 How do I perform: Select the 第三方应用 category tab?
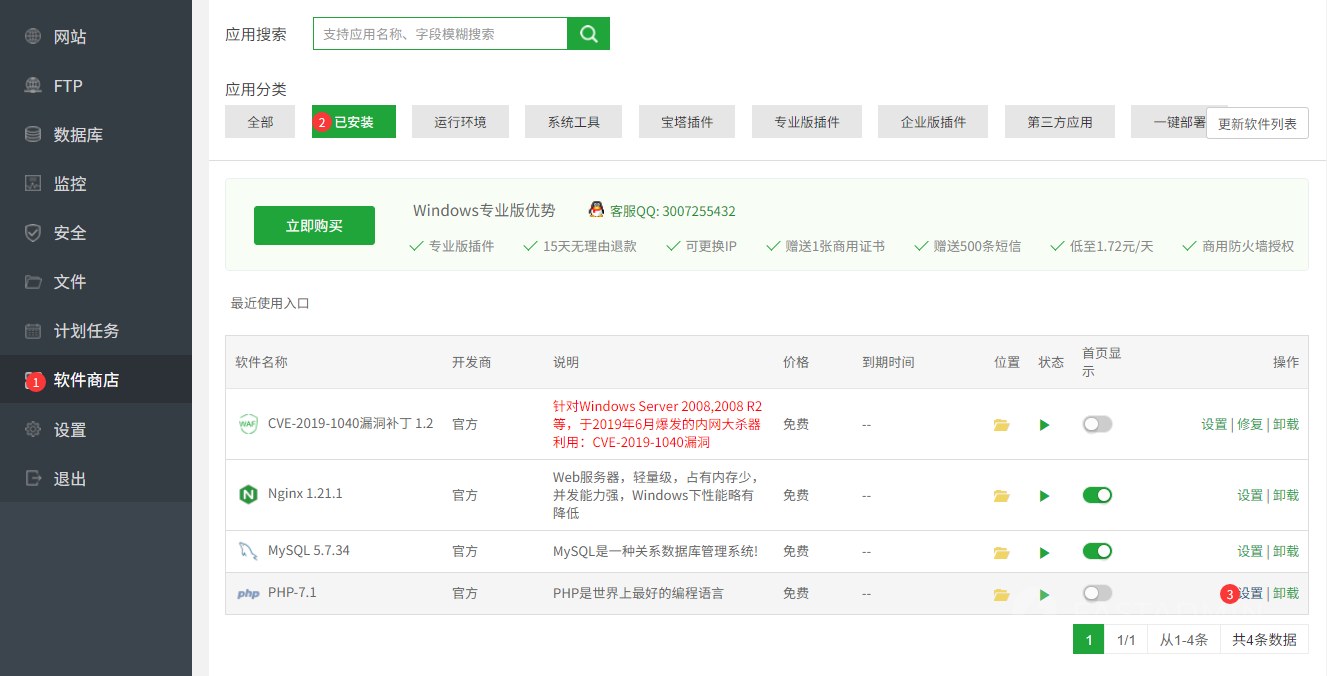(1060, 122)
